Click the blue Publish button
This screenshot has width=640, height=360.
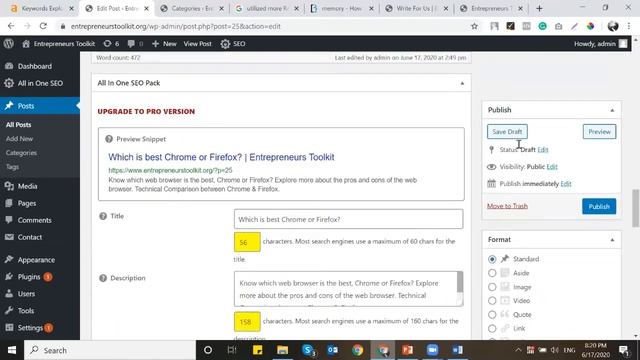click(599, 207)
